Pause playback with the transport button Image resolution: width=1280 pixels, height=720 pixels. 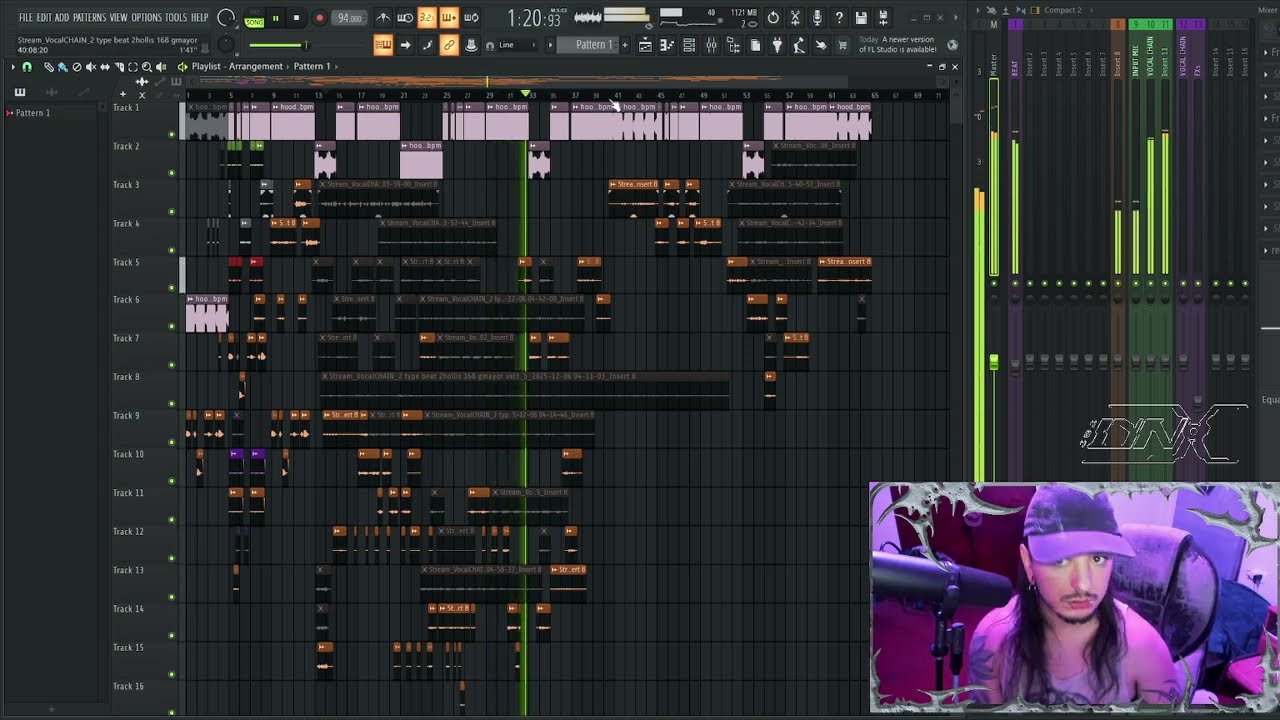click(x=275, y=18)
